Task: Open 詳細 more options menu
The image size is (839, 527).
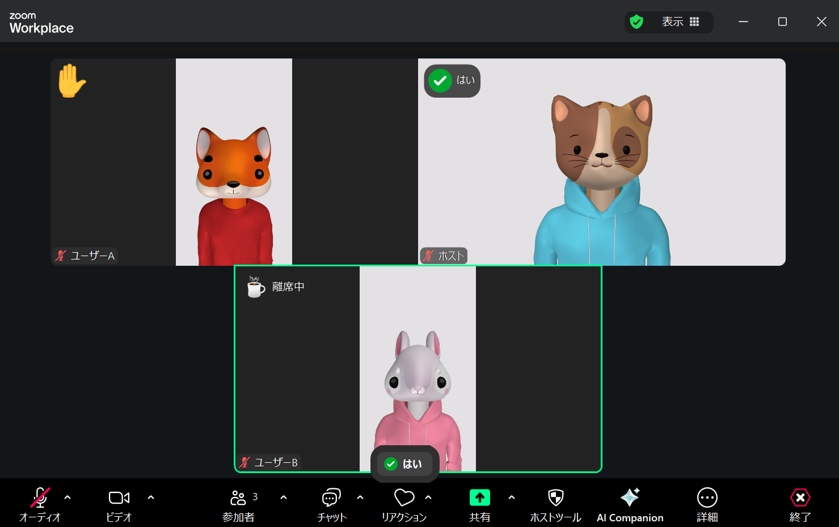Action: point(707,504)
